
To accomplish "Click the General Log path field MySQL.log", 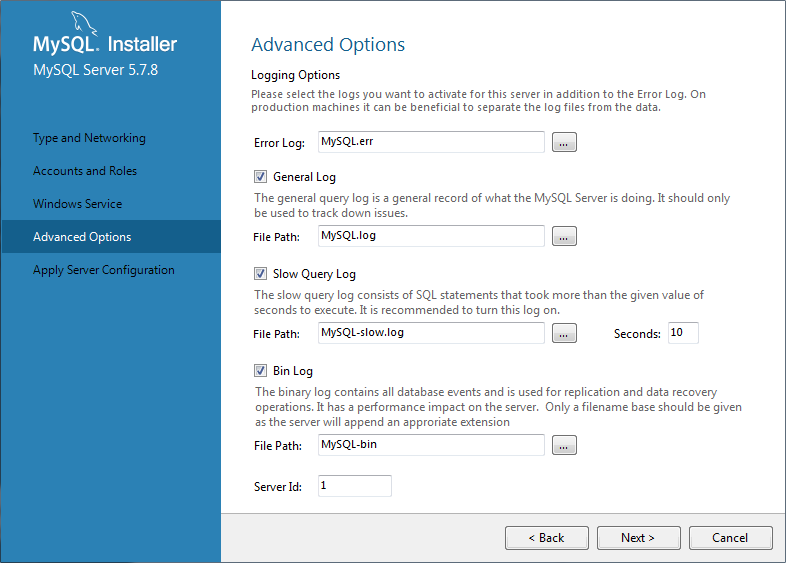I will point(431,236).
